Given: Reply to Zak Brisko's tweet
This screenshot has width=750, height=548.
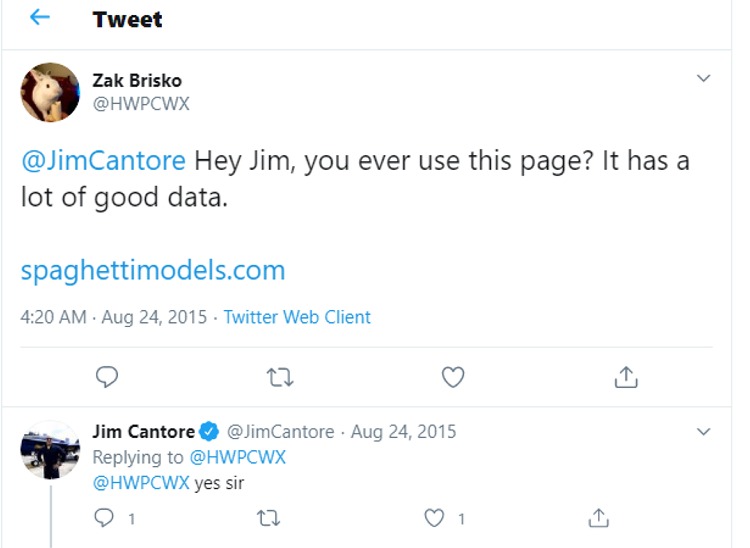Looking at the screenshot, I should click(108, 376).
